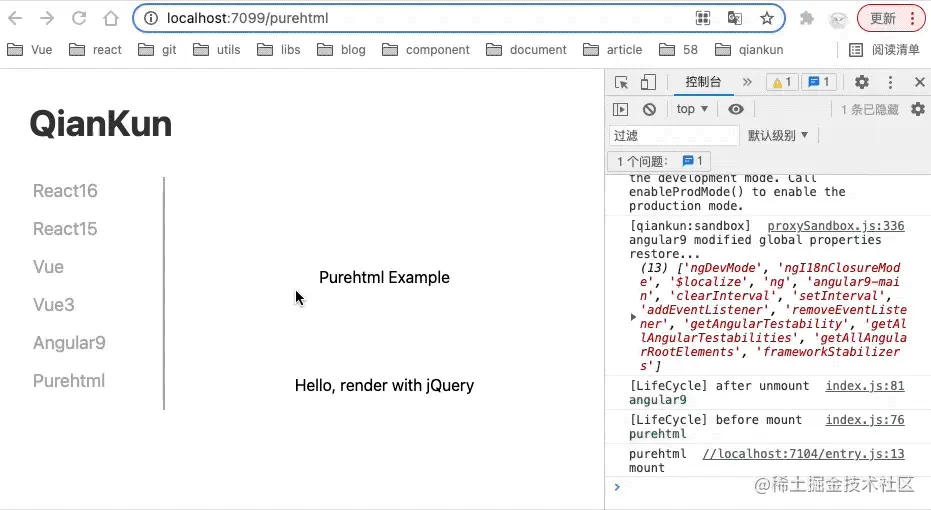
Task: Go back with the browser back arrow
Action: (x=15, y=18)
